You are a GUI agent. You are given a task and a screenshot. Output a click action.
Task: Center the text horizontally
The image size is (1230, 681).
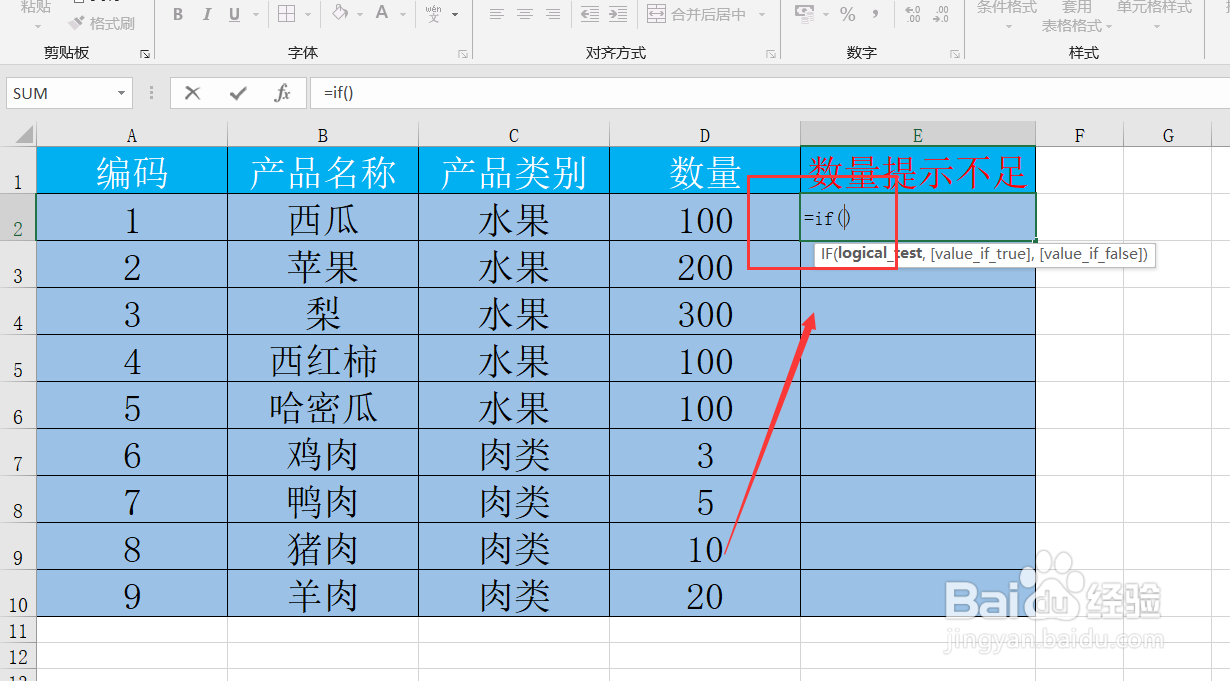click(x=525, y=14)
